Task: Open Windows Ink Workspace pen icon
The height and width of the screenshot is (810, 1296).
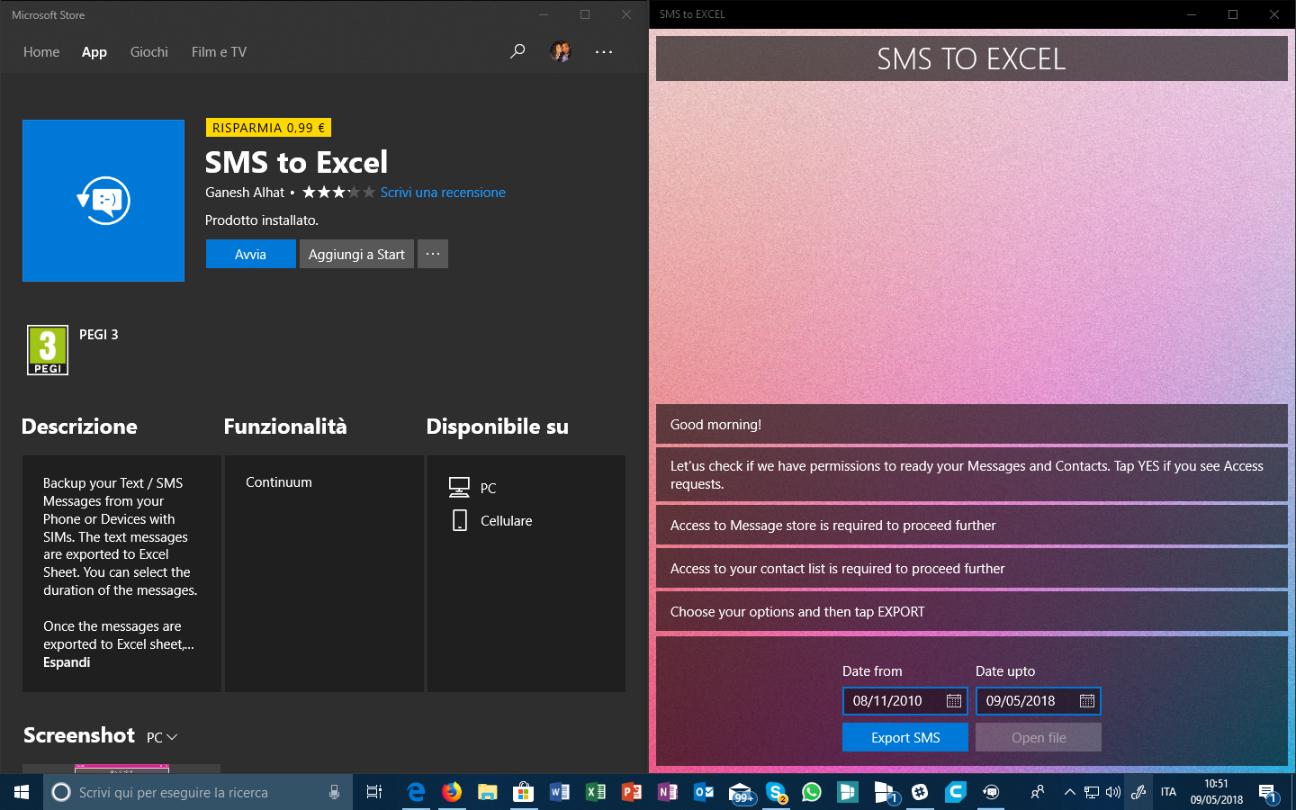Action: click(x=1138, y=792)
